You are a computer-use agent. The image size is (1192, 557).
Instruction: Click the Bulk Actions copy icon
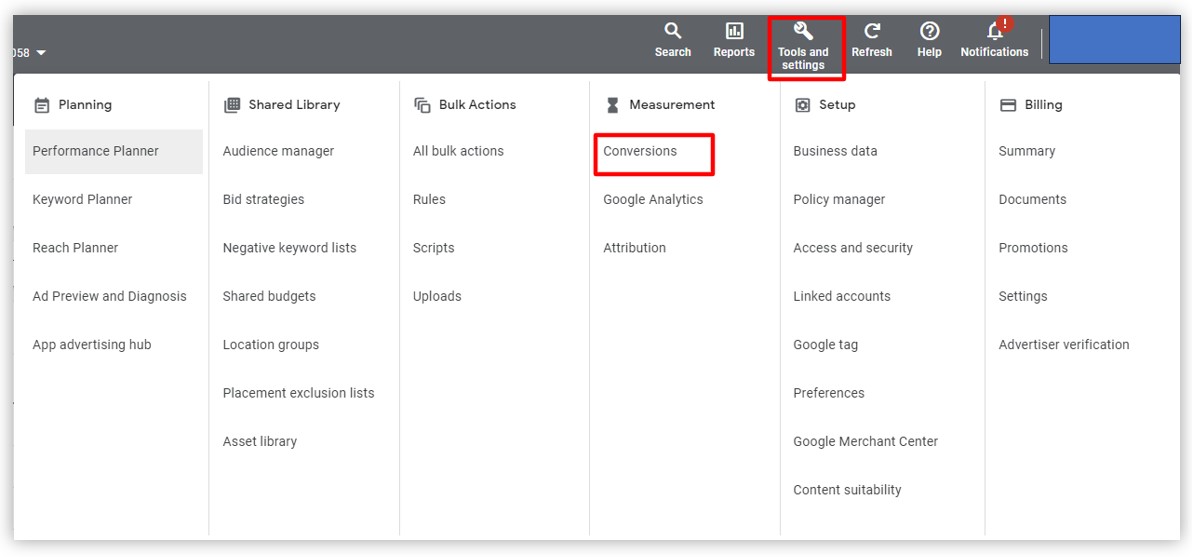(422, 105)
